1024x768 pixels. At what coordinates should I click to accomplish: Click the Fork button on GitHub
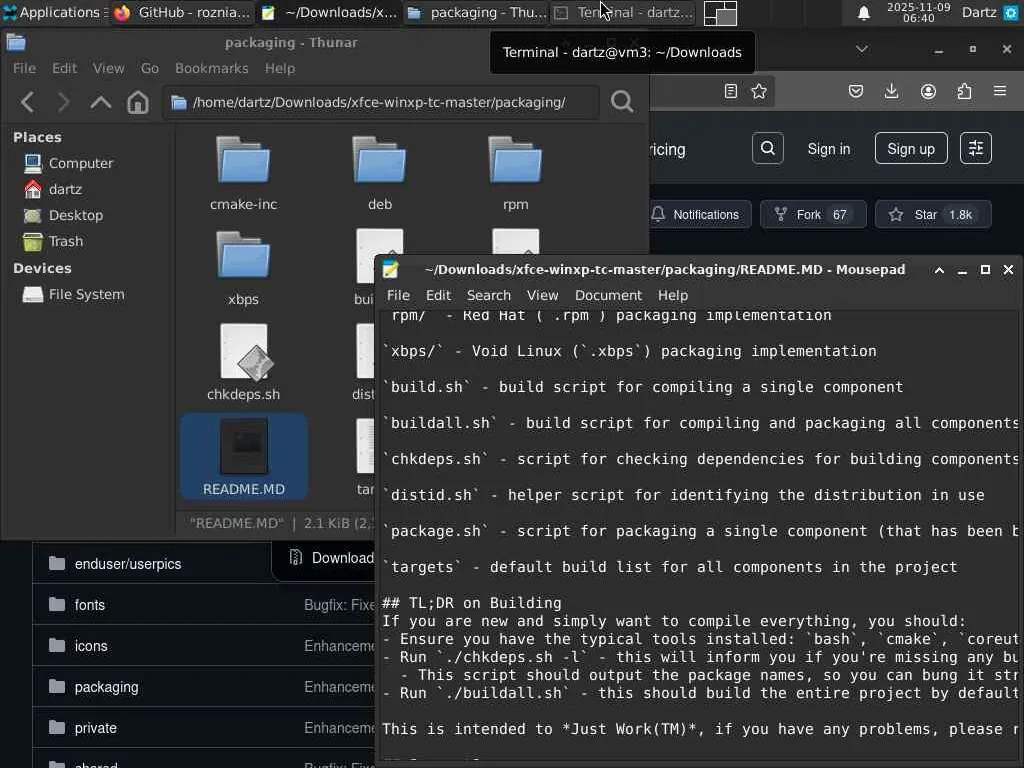[811, 214]
